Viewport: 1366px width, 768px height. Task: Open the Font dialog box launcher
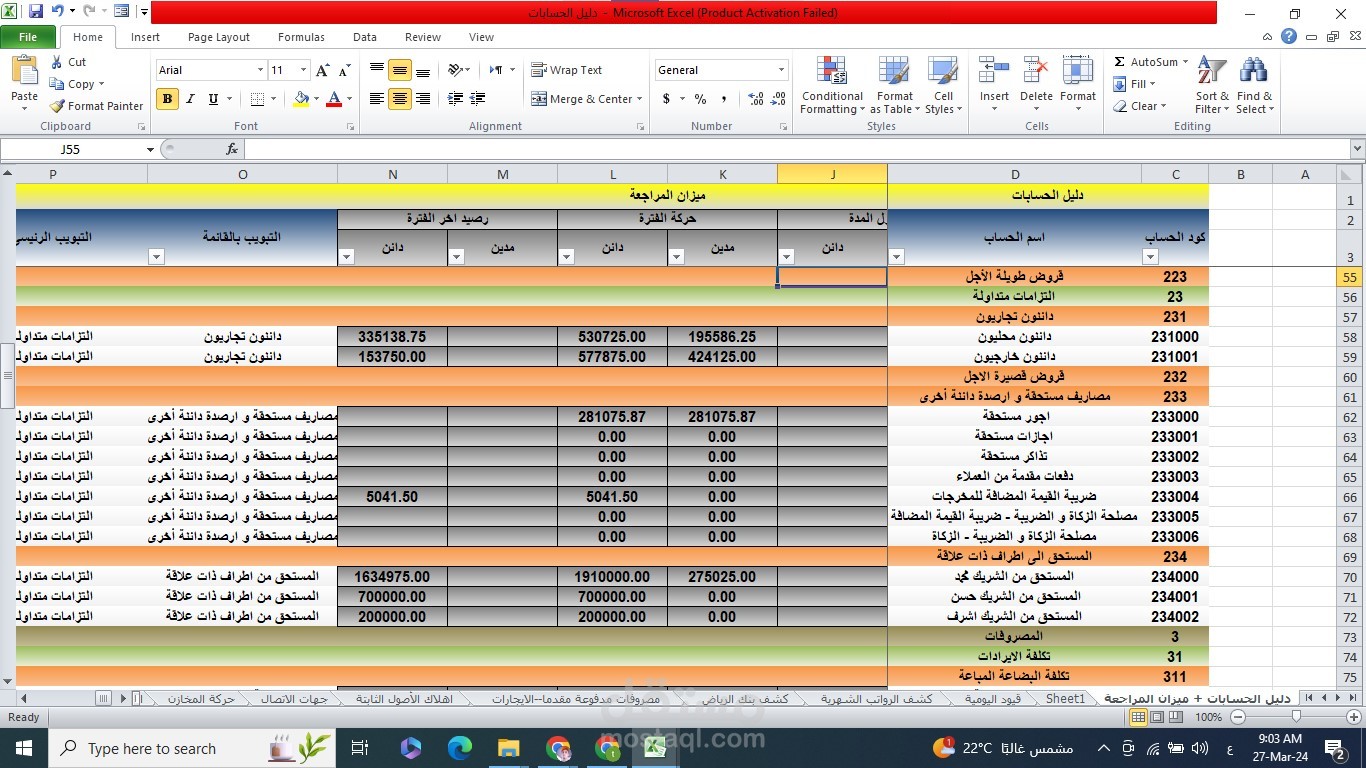point(351,127)
